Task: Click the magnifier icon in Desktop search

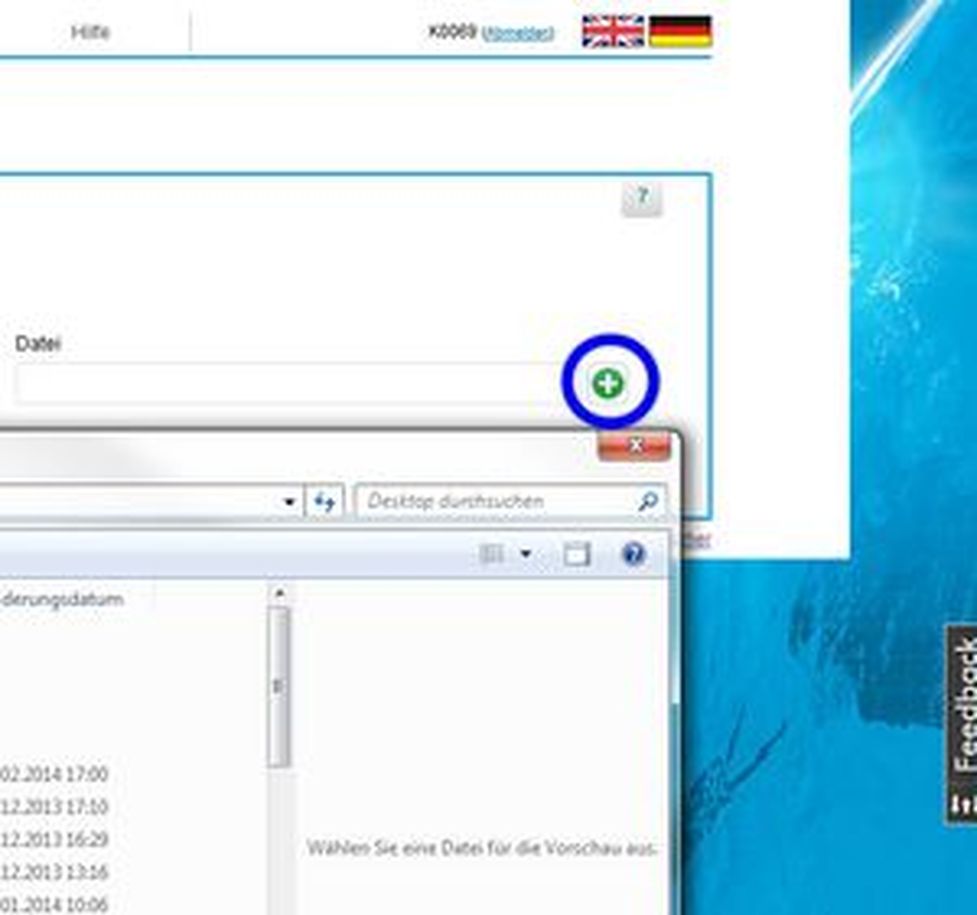Action: click(649, 501)
